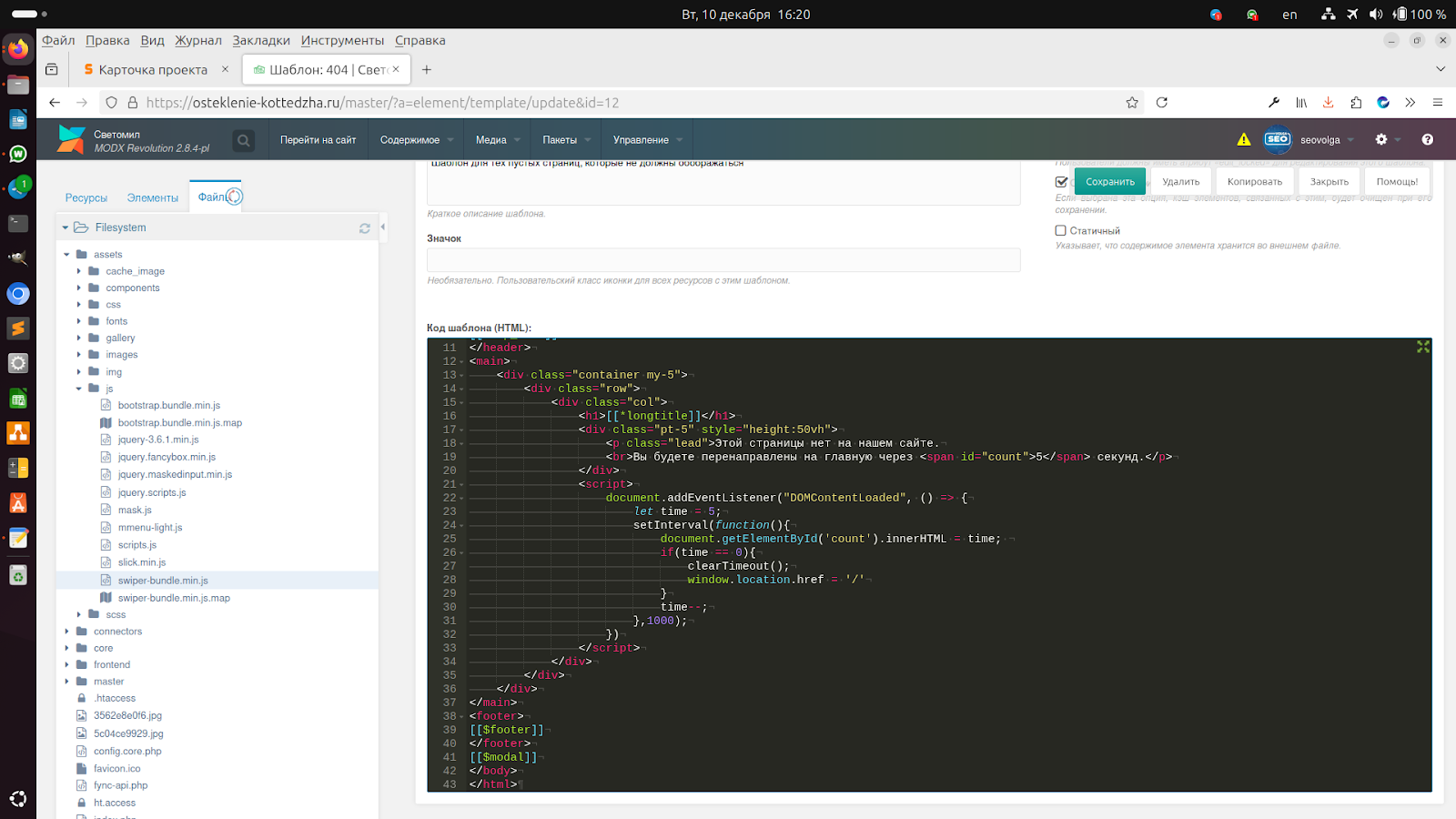Viewport: 1456px width, 819px height.
Task: Click the SEO avatar icon
Action: 1278,139
